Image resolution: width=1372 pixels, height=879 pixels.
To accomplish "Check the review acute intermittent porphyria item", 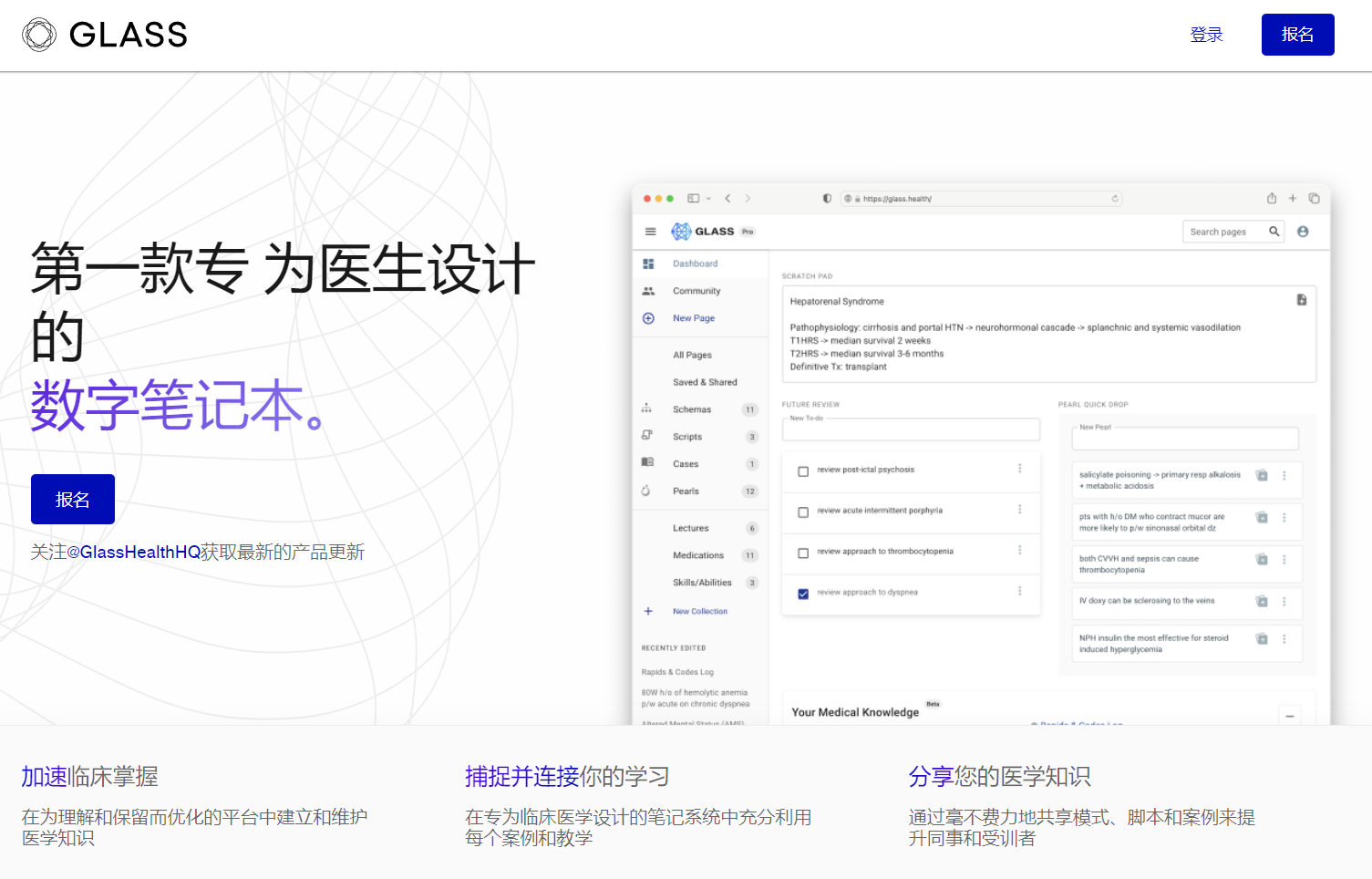I will 802,512.
